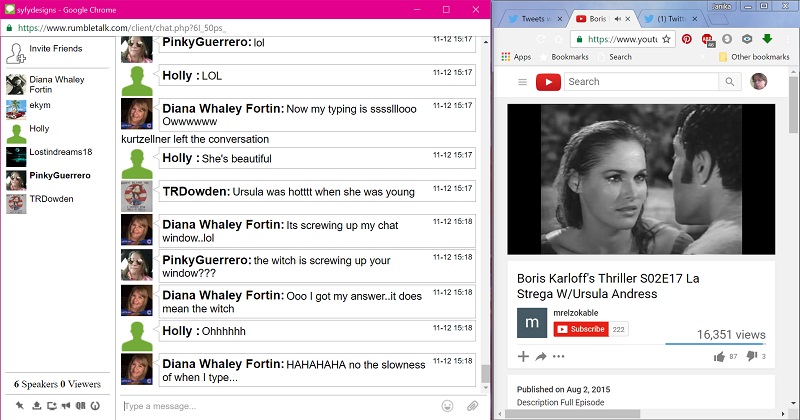Open the YouTube hamburger guide menu
Image resolution: width=800 pixels, height=420 pixels.
(522, 82)
